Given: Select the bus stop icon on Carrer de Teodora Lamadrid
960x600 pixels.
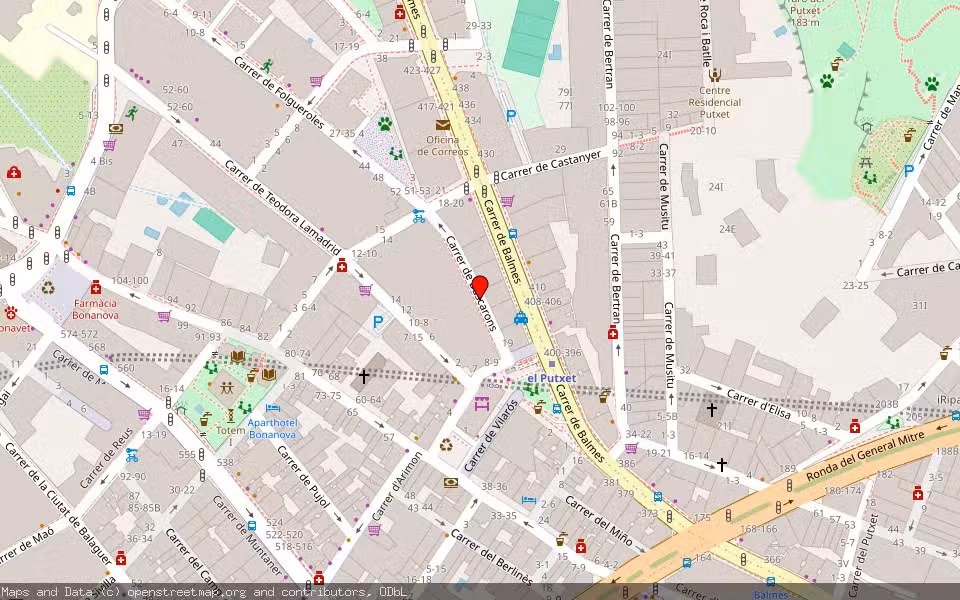Looking at the screenshot, I should point(71,191).
